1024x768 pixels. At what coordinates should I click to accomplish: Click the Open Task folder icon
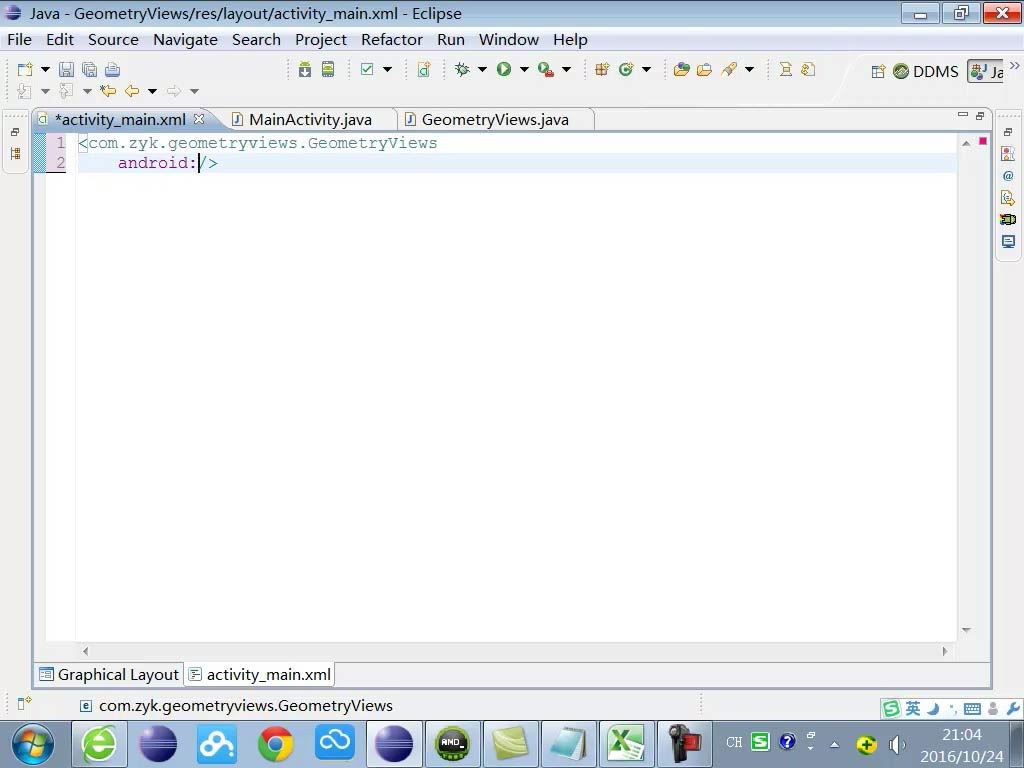[704, 69]
